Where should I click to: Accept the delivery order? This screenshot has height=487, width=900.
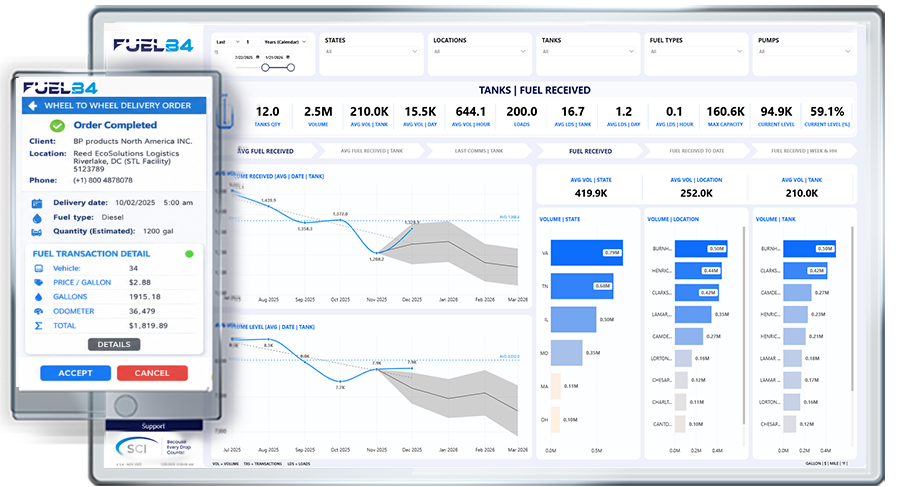coord(75,373)
